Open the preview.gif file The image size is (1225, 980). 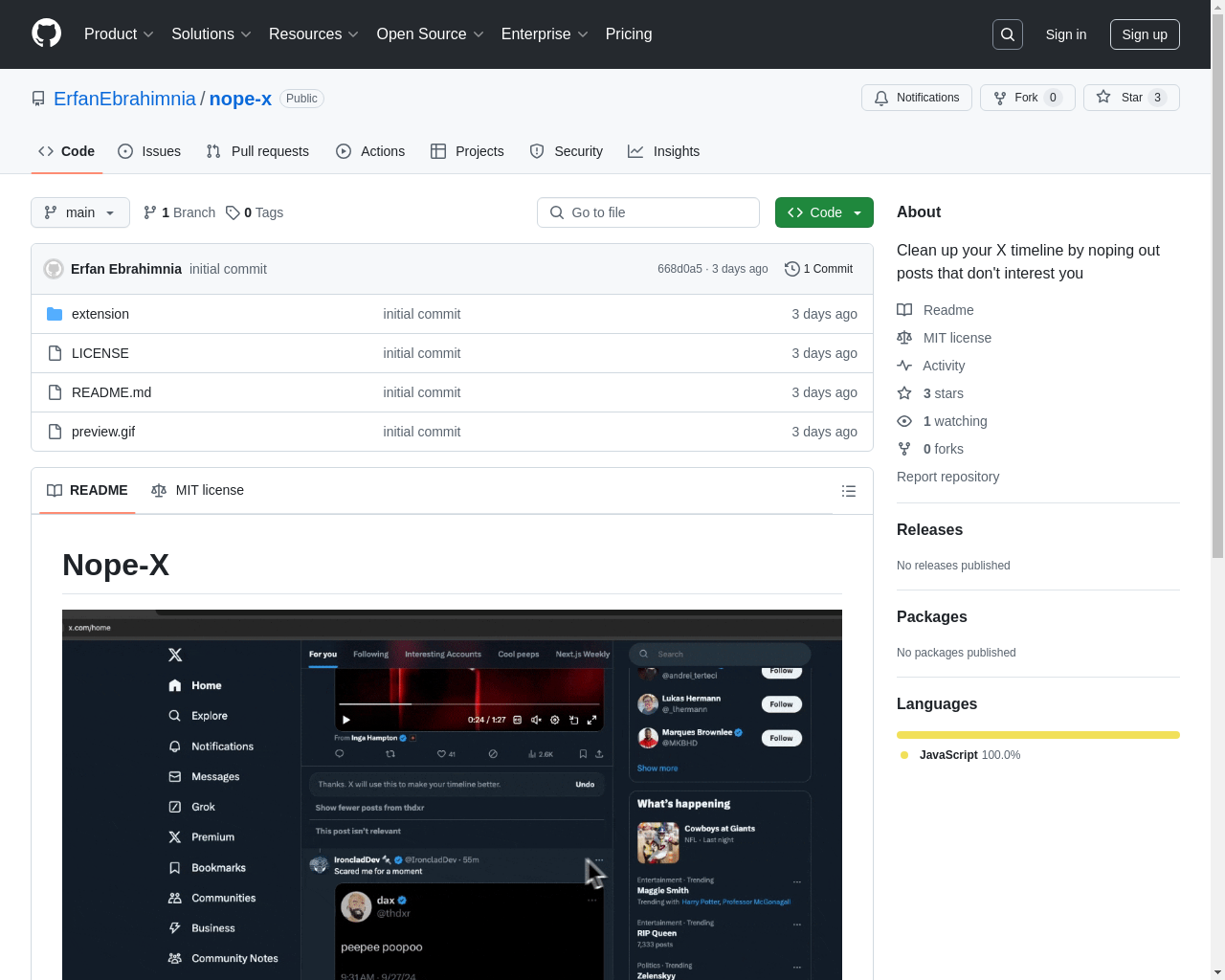coord(103,432)
